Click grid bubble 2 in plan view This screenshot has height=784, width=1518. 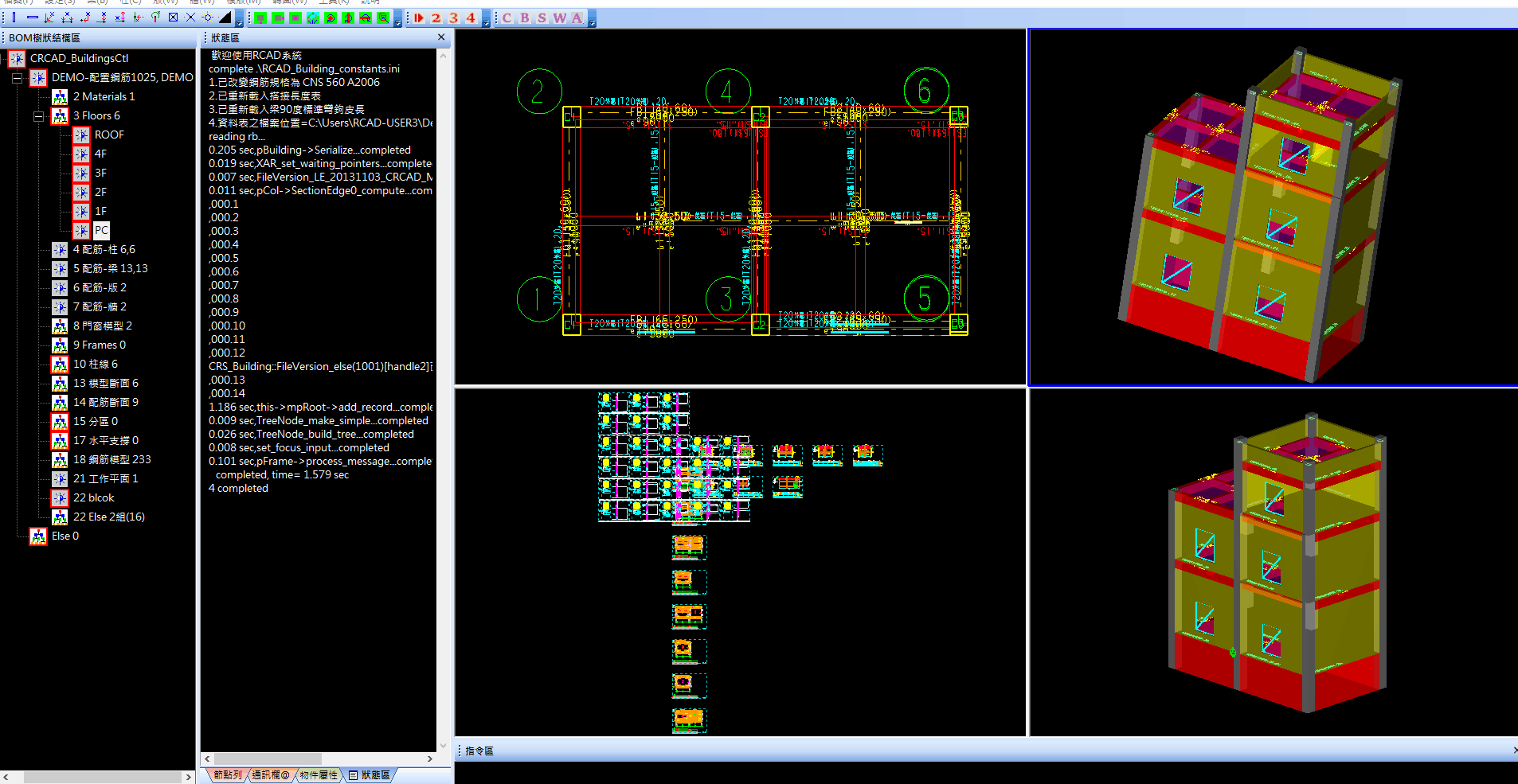pos(539,92)
